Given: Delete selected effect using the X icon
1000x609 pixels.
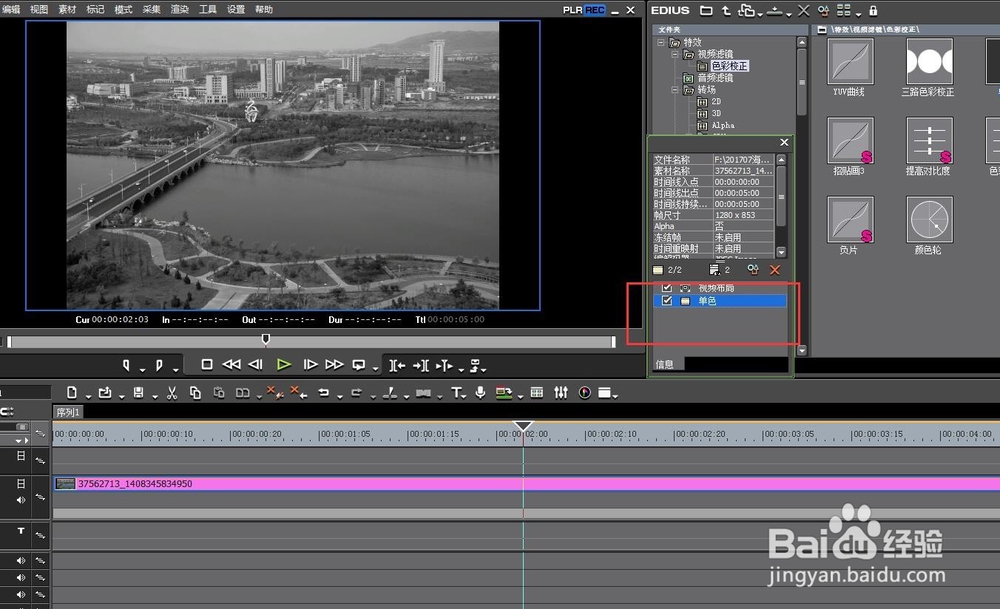Looking at the screenshot, I should coord(804,10).
